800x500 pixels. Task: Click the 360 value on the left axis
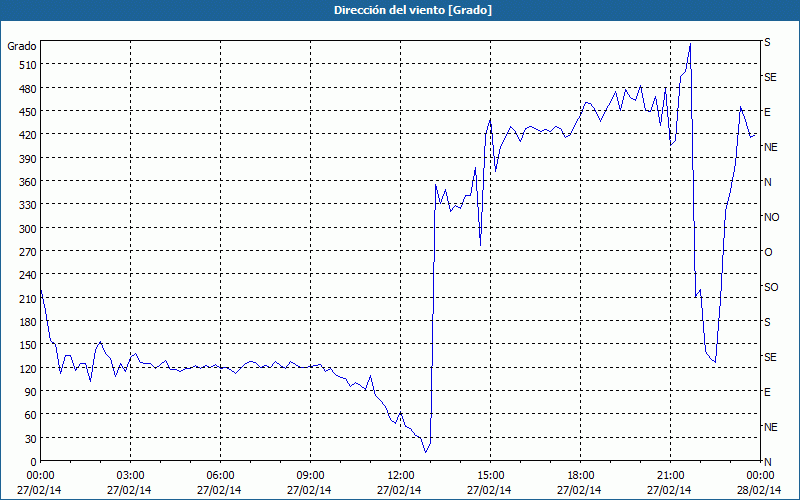29,182
